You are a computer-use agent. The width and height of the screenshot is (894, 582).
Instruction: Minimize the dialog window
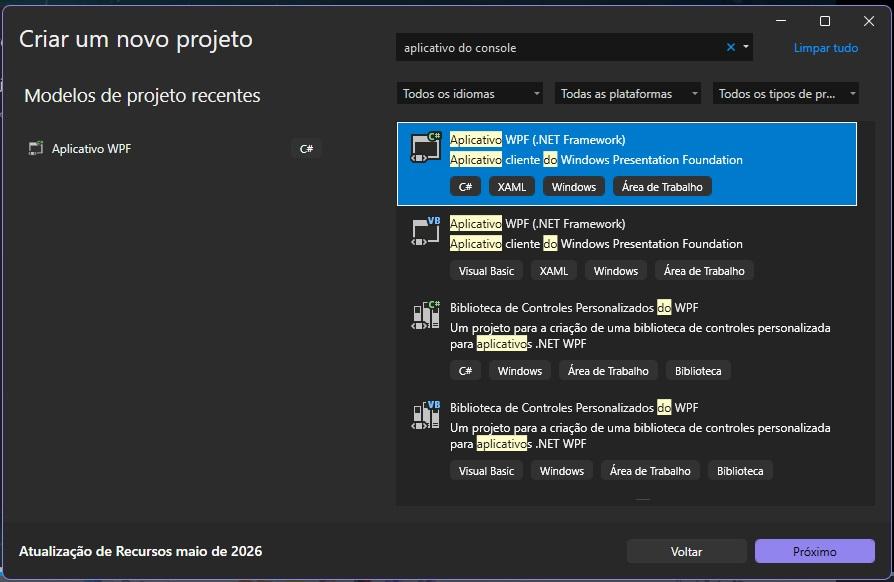781,21
